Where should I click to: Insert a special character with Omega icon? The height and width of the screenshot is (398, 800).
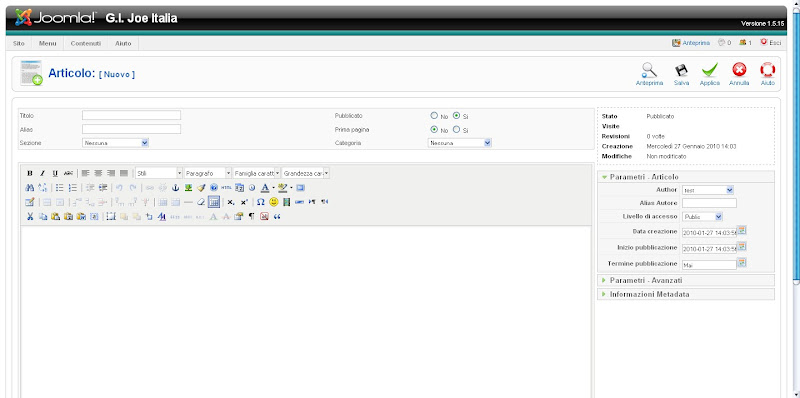(x=261, y=202)
